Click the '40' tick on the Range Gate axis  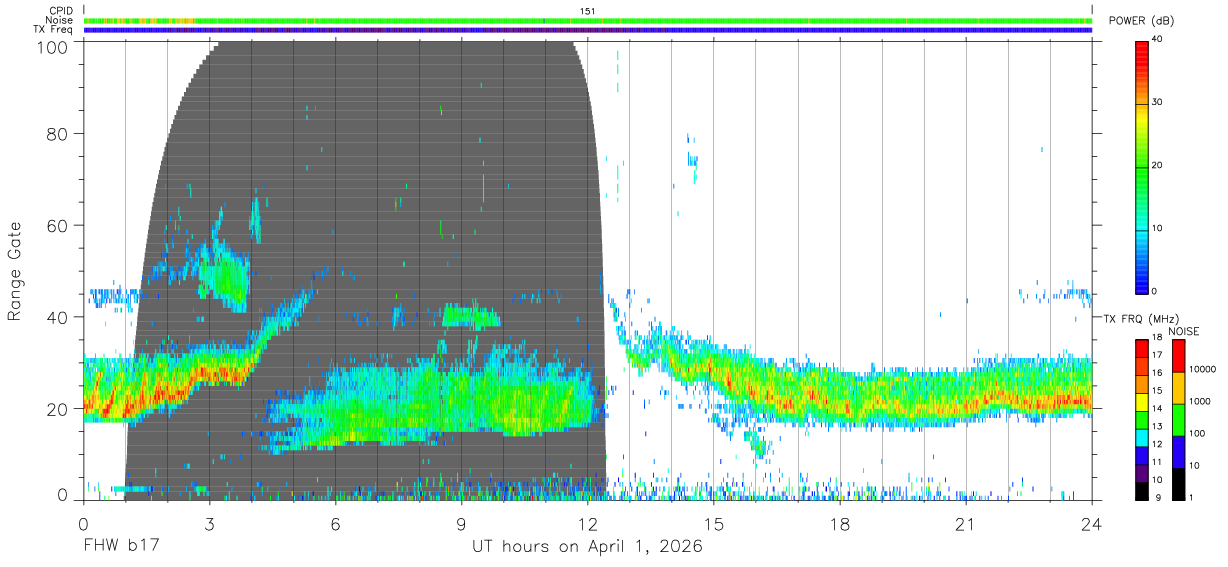point(59,318)
